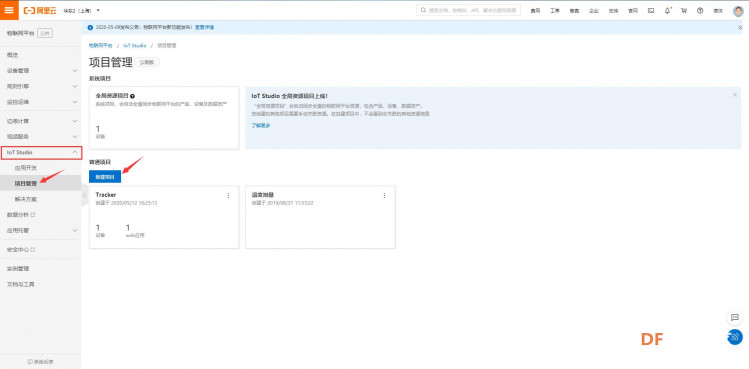Open 工单 in the top navigation
749x369 pixels.
pyautogui.click(x=555, y=11)
